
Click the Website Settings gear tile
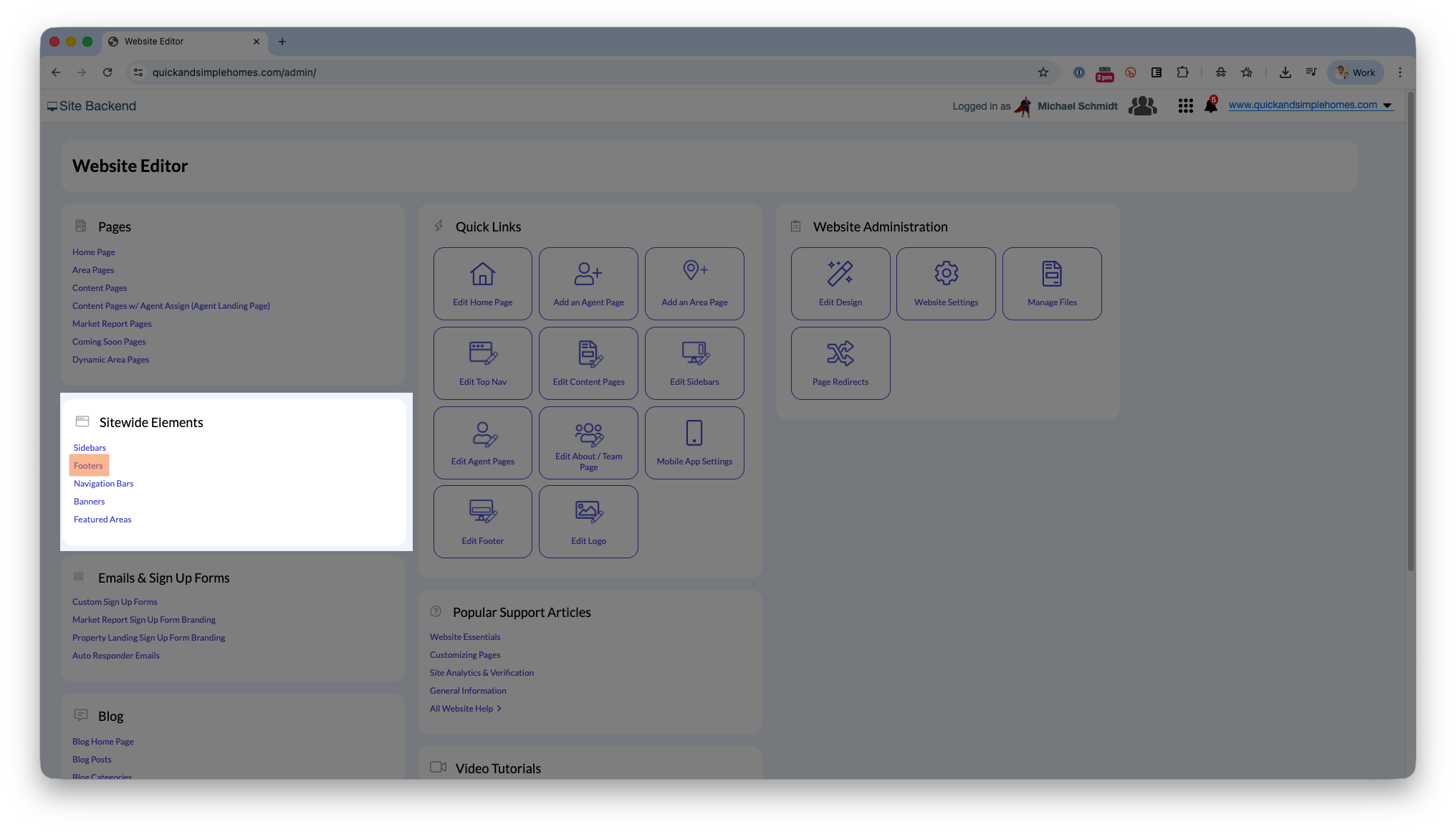[946, 284]
